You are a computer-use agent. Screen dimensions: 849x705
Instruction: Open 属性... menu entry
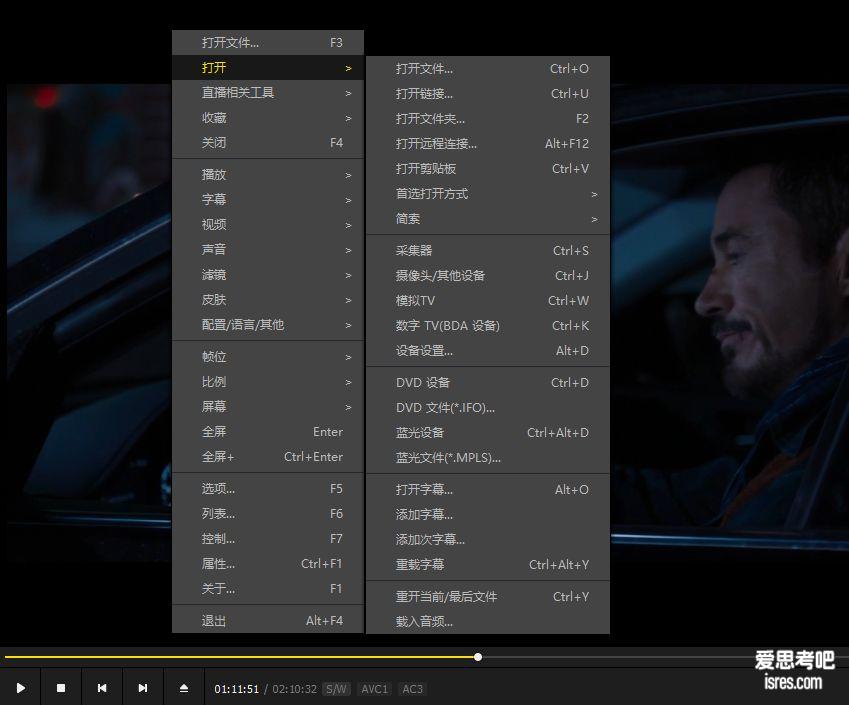pyautogui.click(x=268, y=564)
